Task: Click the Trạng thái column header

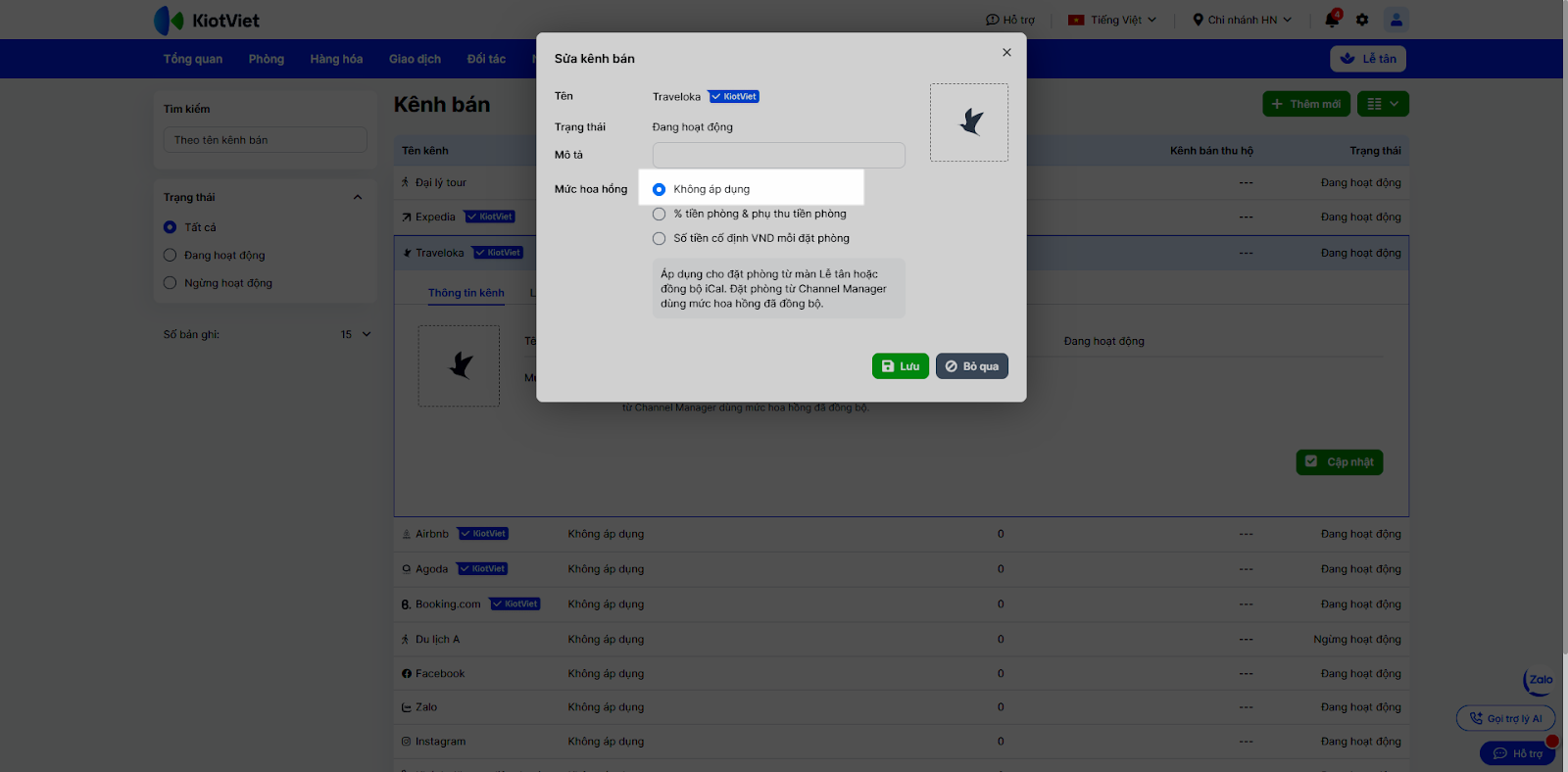Action: coord(1375,151)
